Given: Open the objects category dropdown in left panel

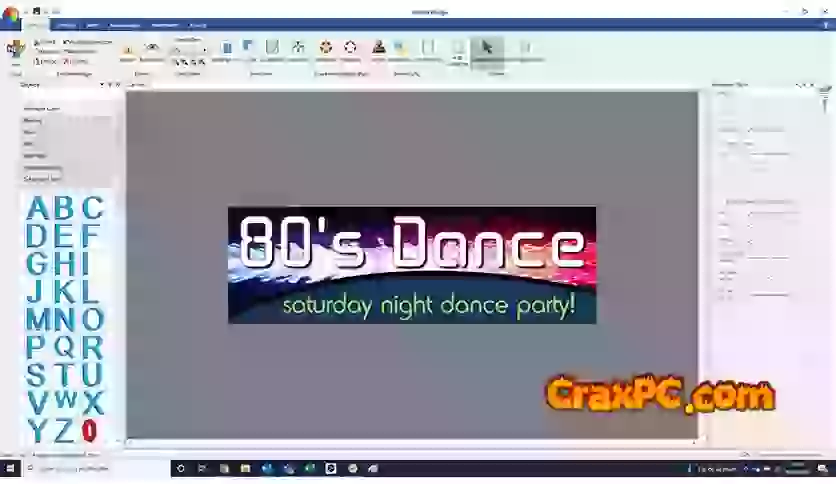Looking at the screenshot, I should 101,85.
